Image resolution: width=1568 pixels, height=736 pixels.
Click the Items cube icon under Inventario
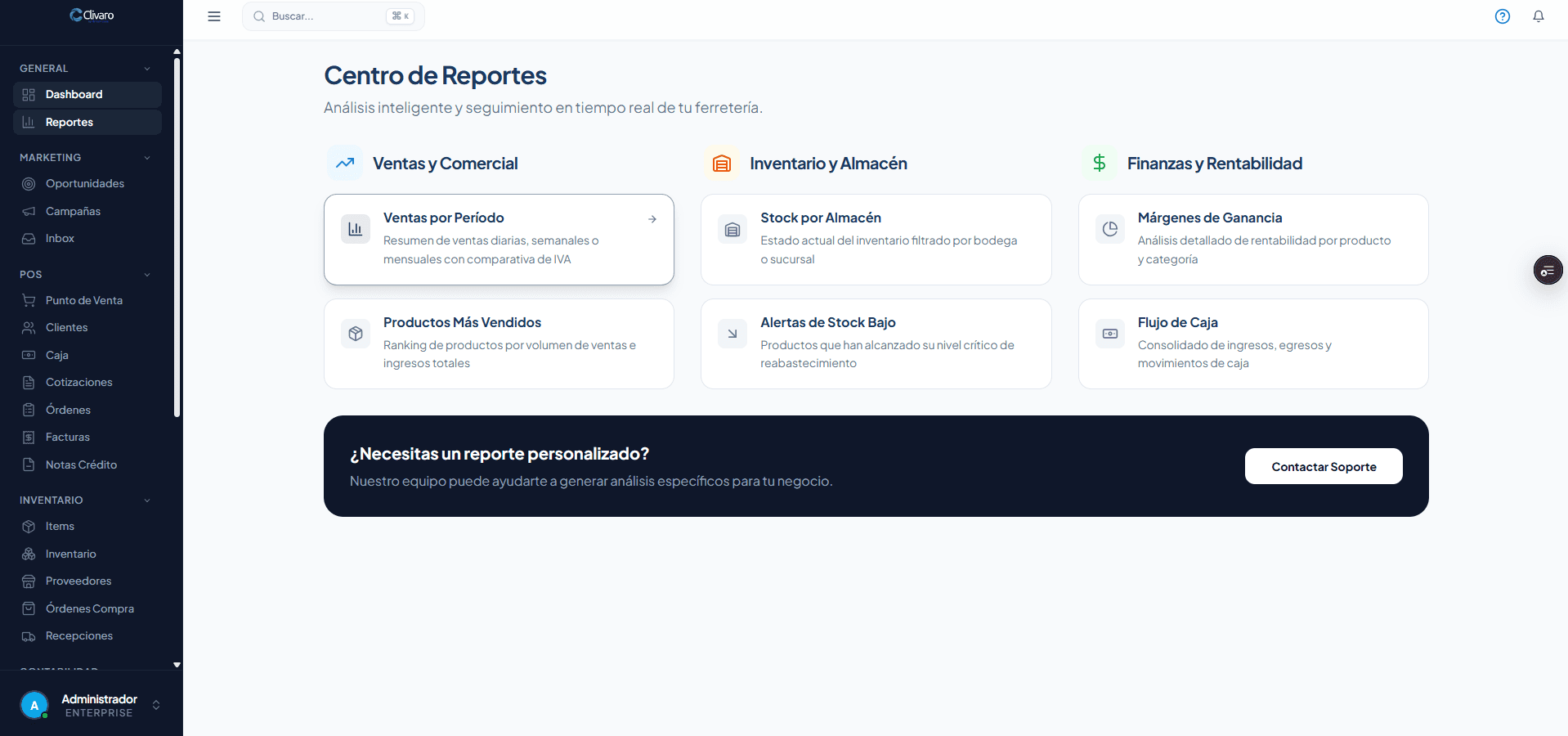pyautogui.click(x=29, y=526)
